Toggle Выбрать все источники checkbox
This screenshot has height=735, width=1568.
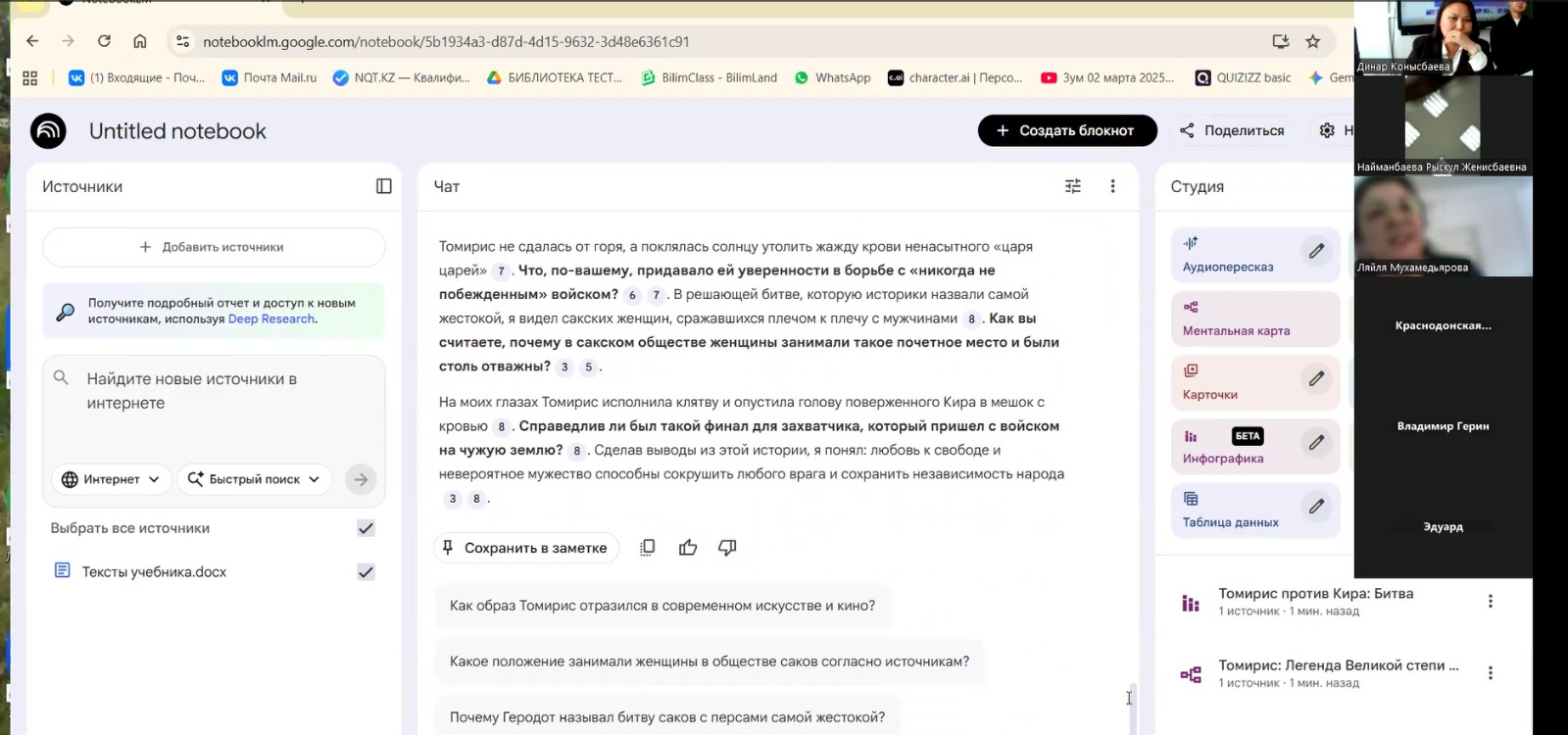(x=366, y=528)
